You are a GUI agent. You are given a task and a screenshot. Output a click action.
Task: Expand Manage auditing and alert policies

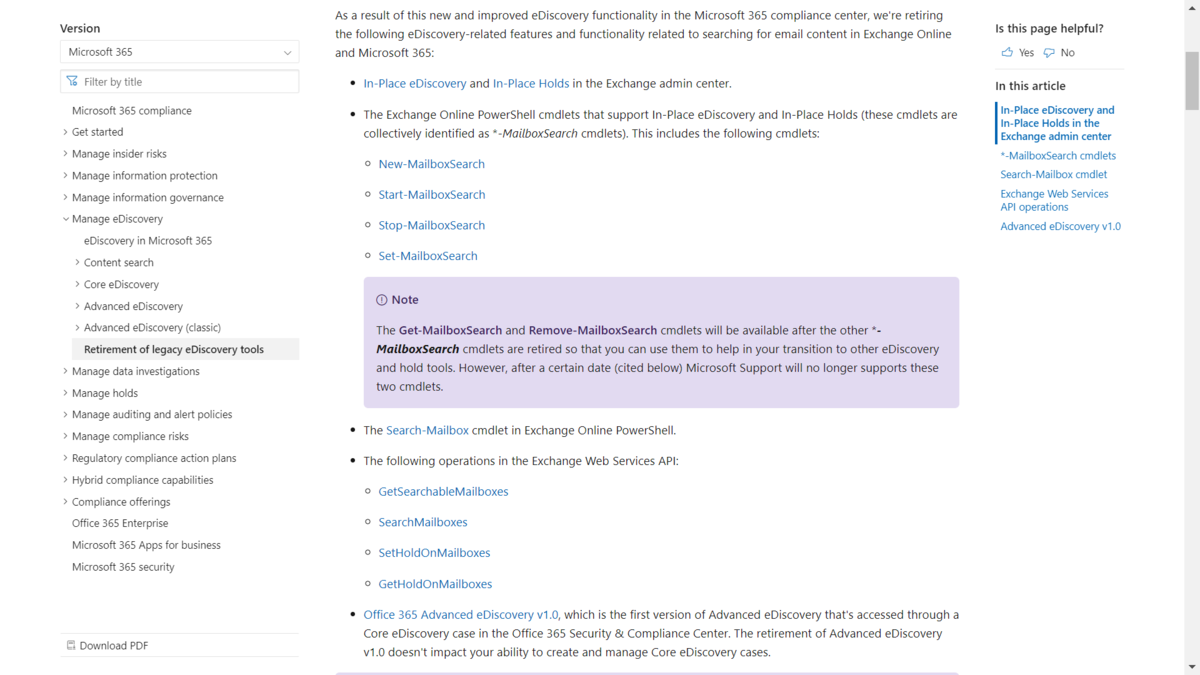click(x=66, y=414)
